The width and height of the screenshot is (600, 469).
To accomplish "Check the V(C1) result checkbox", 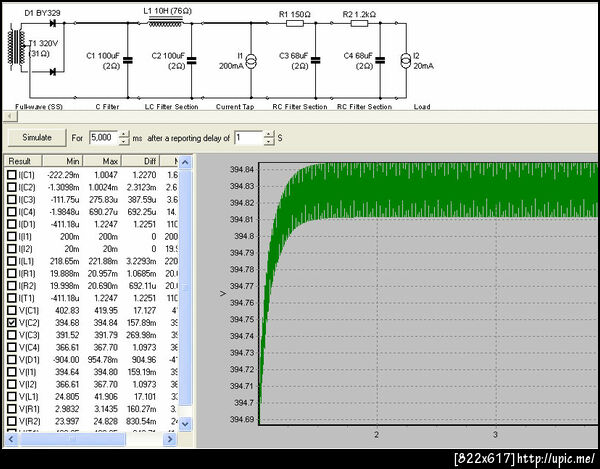I will (x=12, y=310).
